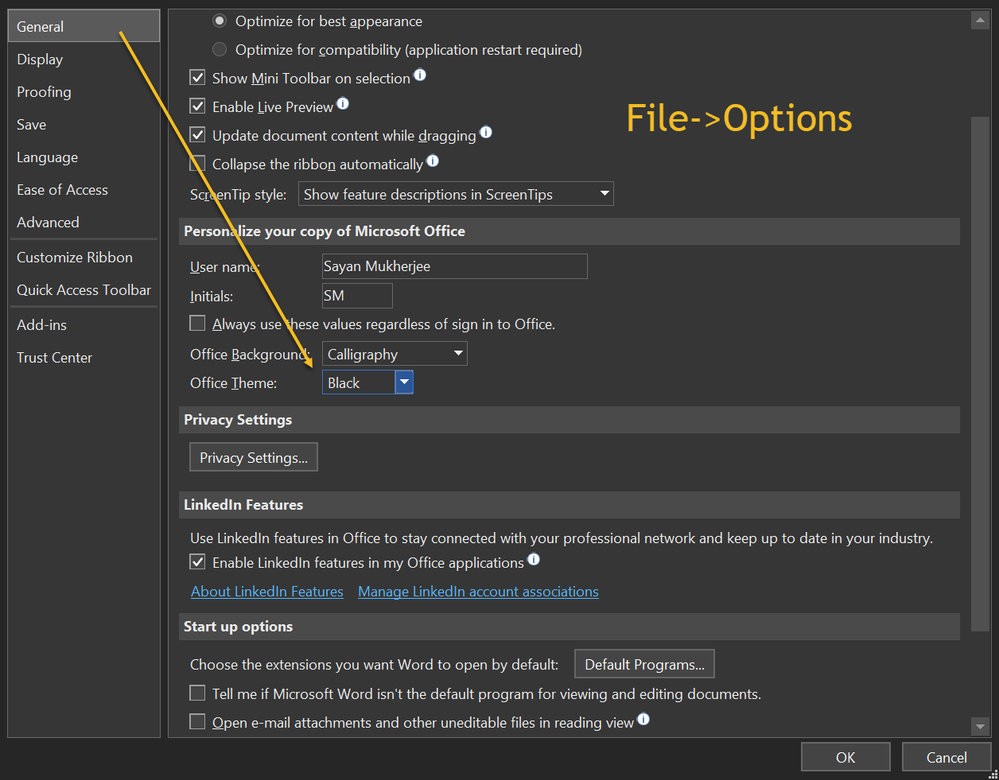
Task: Switch to the Proofing category
Action: point(44,92)
